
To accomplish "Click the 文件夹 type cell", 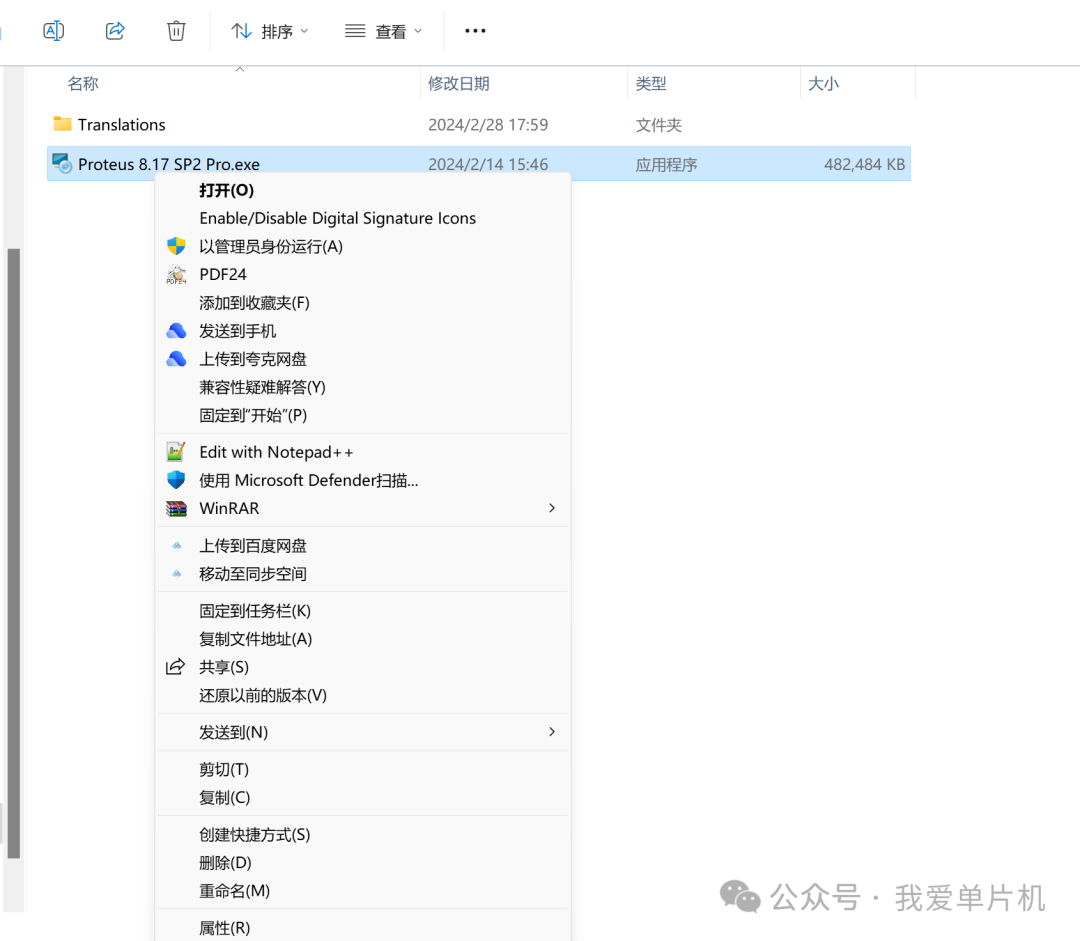I will click(x=658, y=125).
